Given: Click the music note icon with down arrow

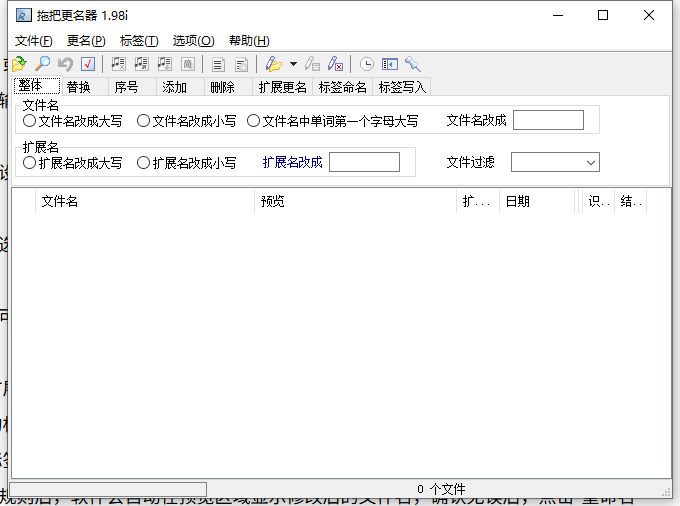Looking at the screenshot, I should coord(164,64).
